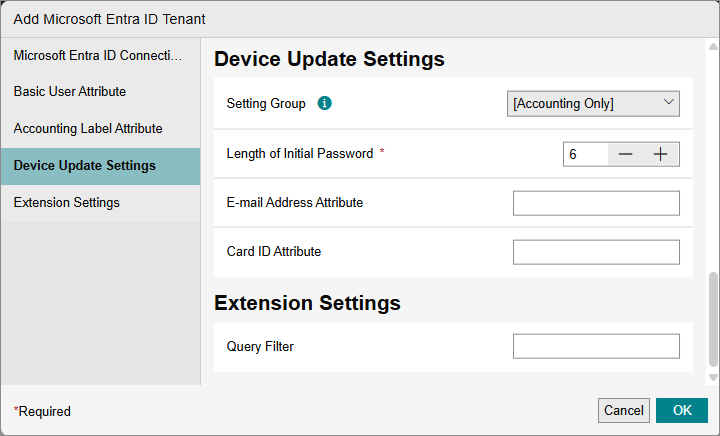Click the initial password length value field
Screen dimensions: 720x436
(586, 154)
